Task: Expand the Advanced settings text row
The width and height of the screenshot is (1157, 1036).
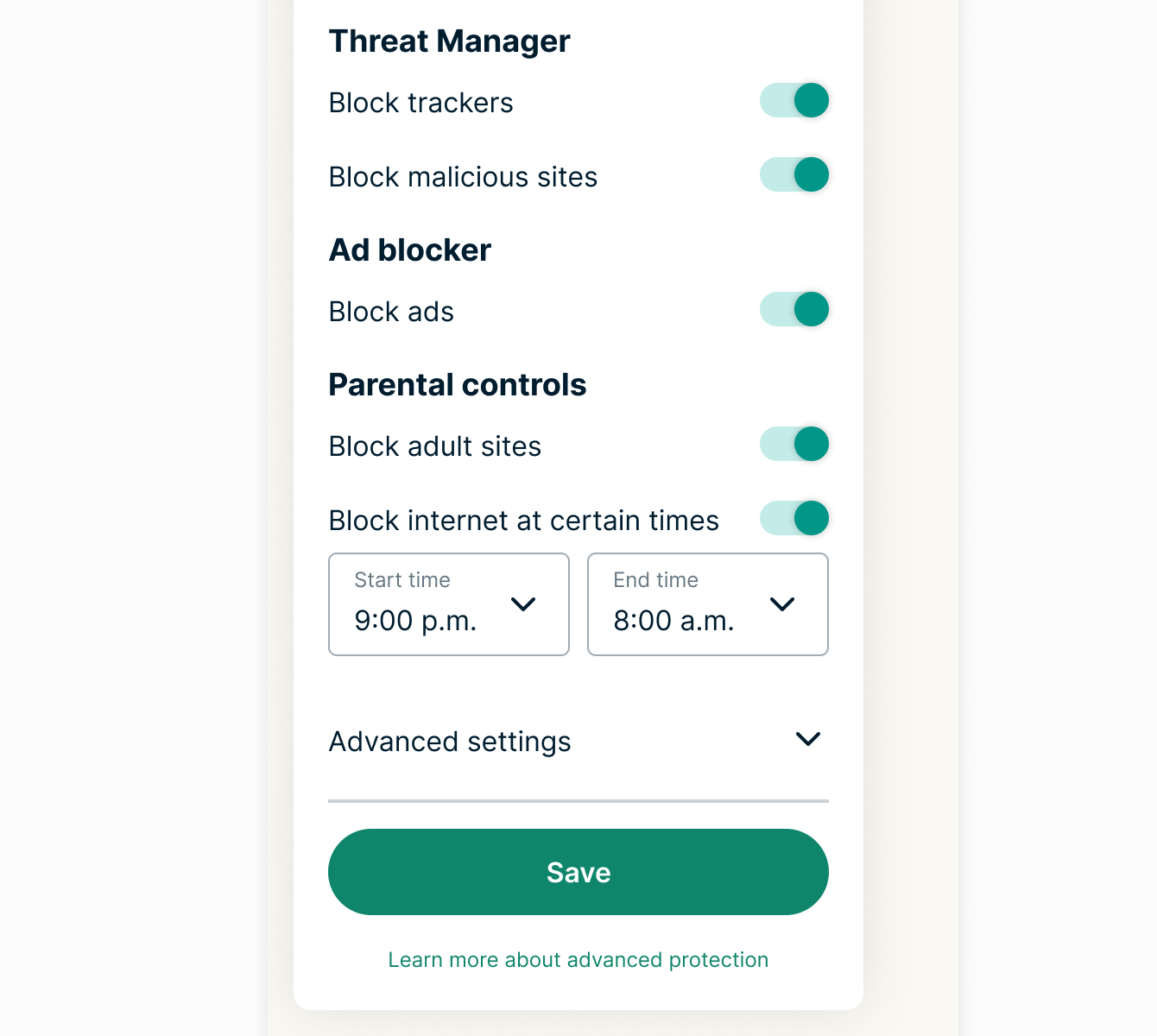Action: 450,742
